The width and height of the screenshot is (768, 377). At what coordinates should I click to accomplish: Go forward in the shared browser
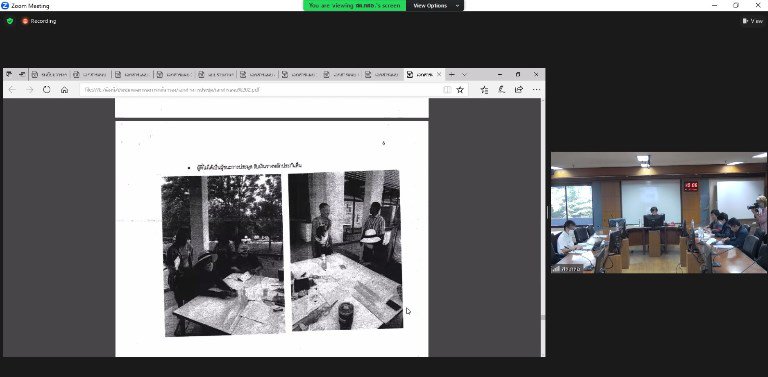29,90
